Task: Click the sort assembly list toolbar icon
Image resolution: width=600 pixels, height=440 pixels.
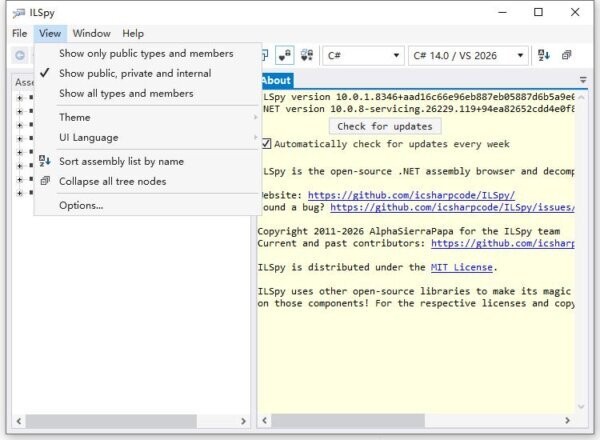Action: point(544,55)
